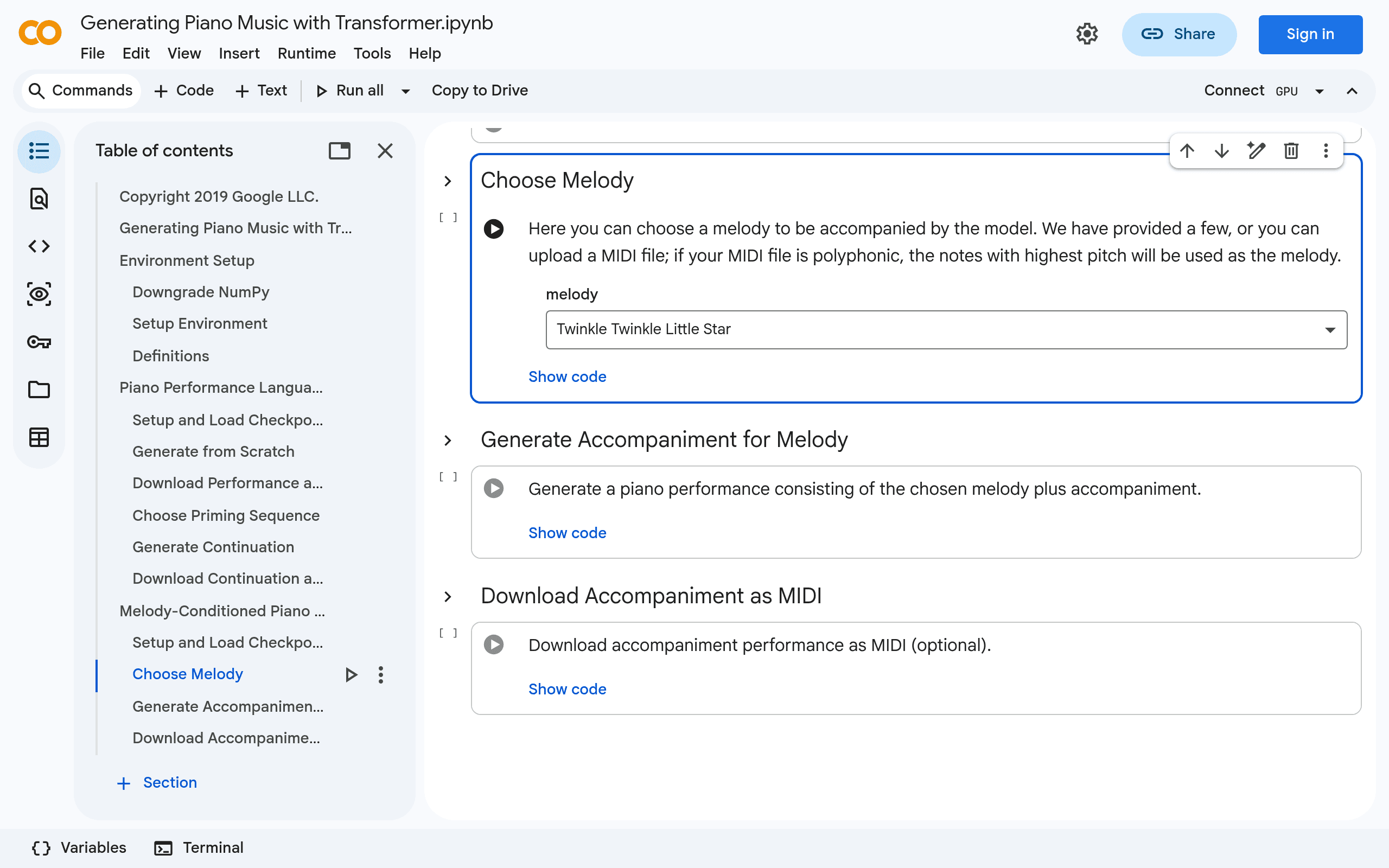Screen dimensions: 1389x868
Task: Click Copy to Drive
Action: (480, 91)
